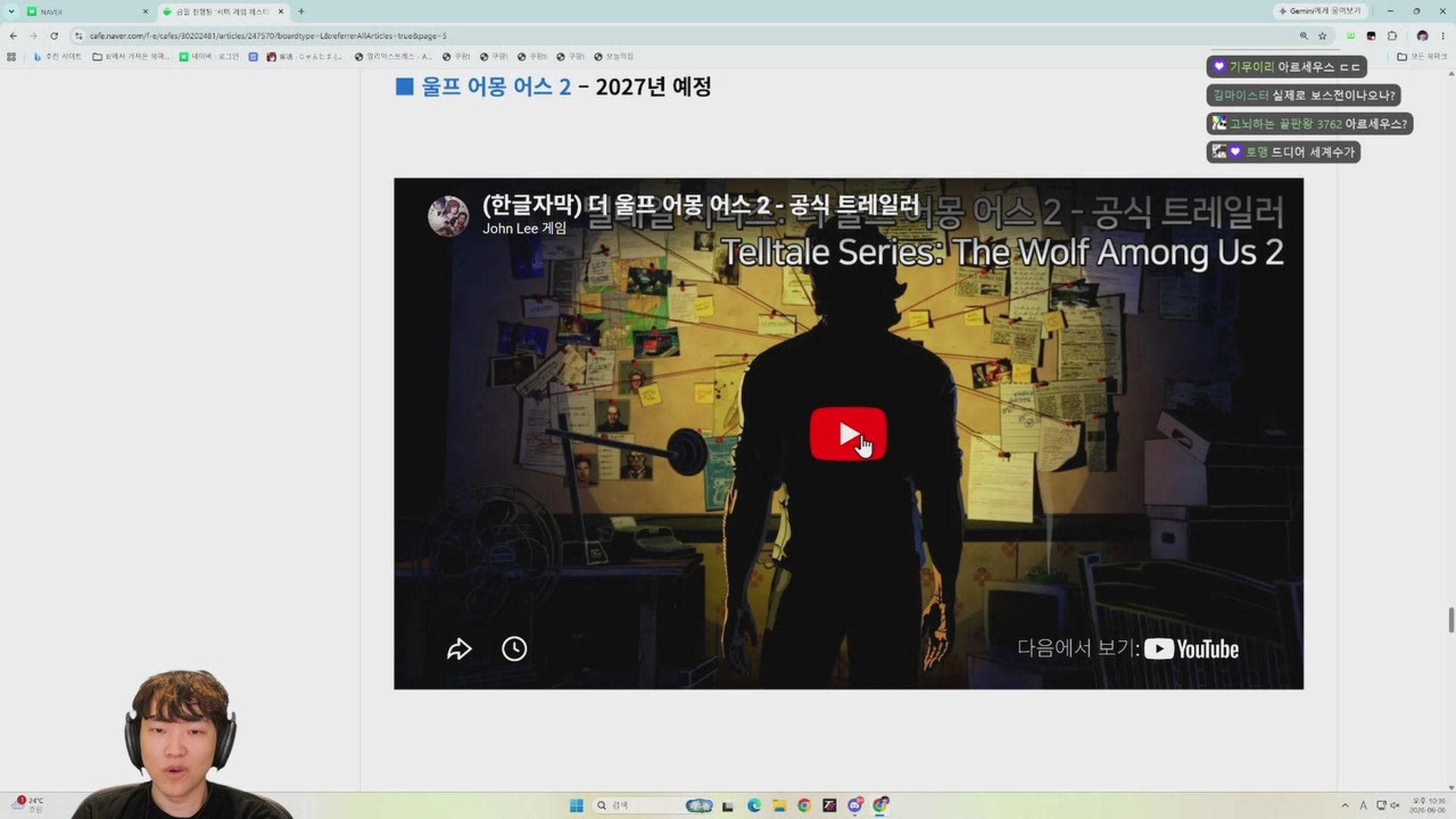
Task: Open the green extension icon
Action: click(1351, 36)
